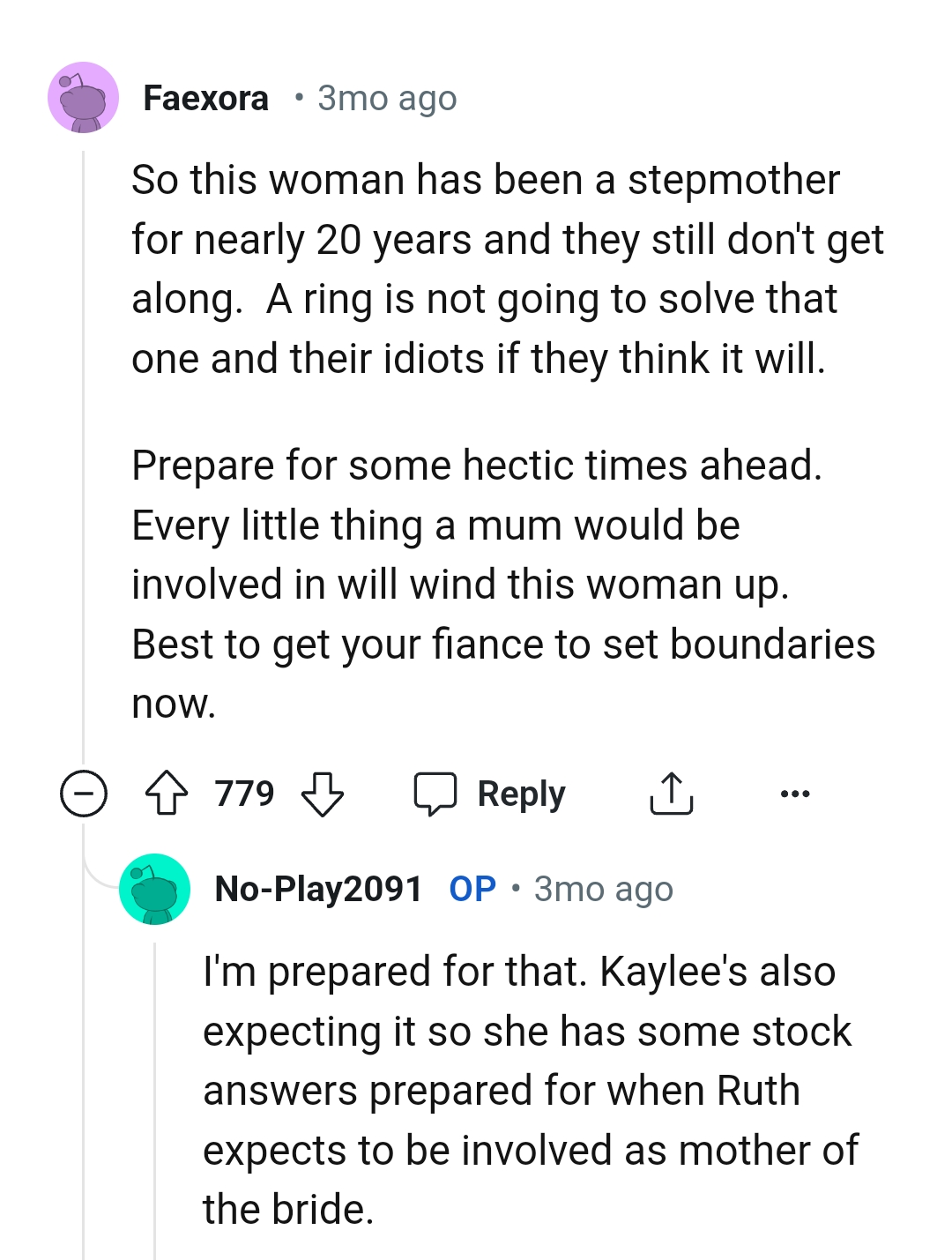Open the share icon next to Reply
The height and width of the screenshot is (1260, 952).
tap(672, 794)
